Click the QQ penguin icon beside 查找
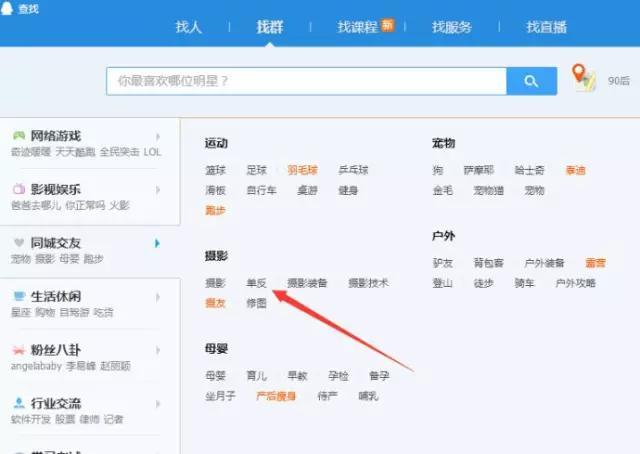This screenshot has height=454, width=640. [7, 7]
